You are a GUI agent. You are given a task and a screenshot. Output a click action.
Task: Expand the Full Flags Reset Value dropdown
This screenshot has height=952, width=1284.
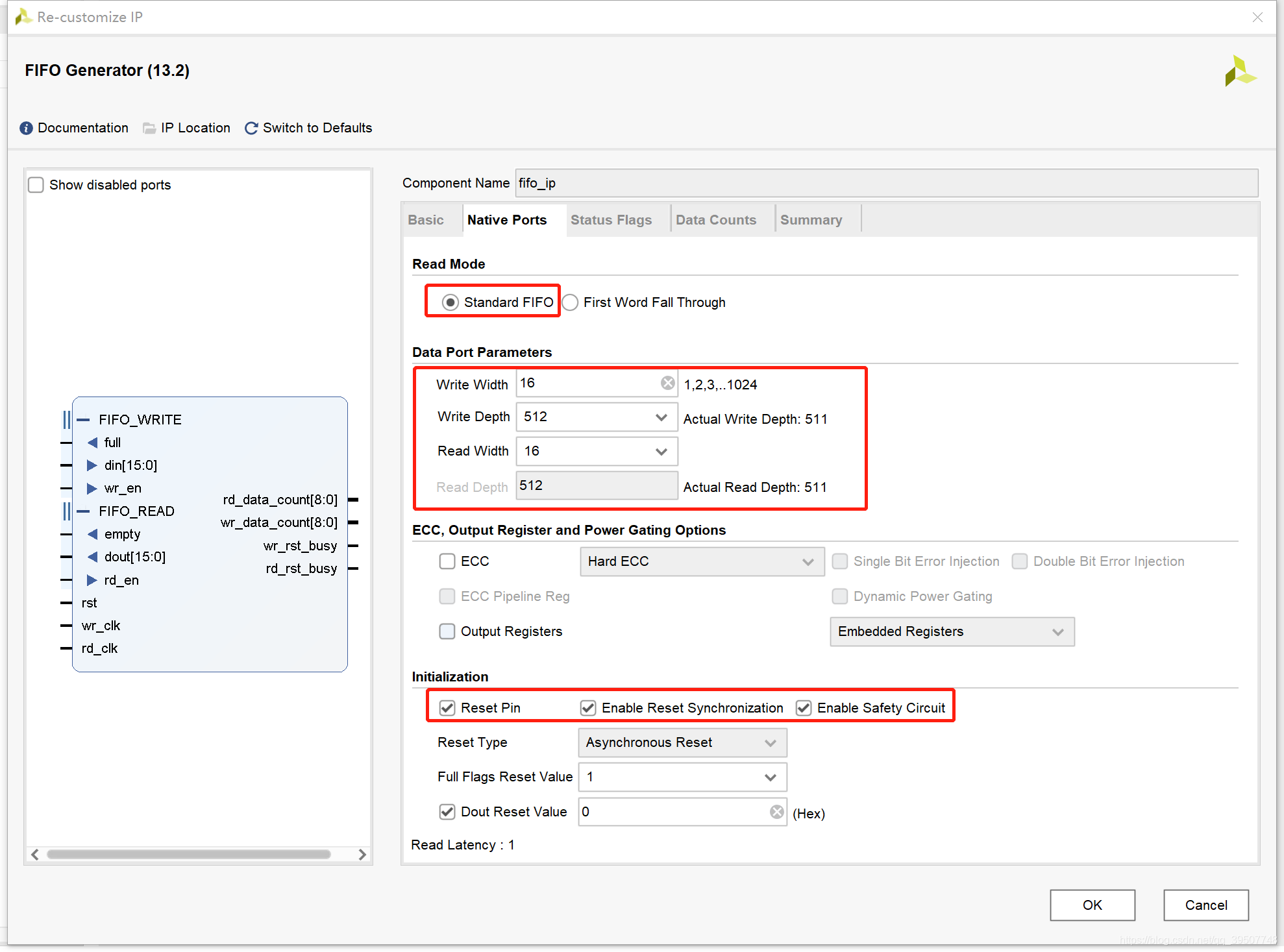tap(770, 777)
